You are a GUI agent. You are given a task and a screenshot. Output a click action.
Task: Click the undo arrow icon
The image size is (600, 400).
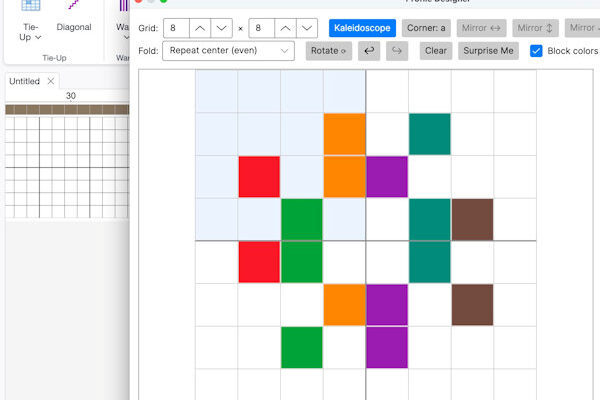[x=369, y=51]
